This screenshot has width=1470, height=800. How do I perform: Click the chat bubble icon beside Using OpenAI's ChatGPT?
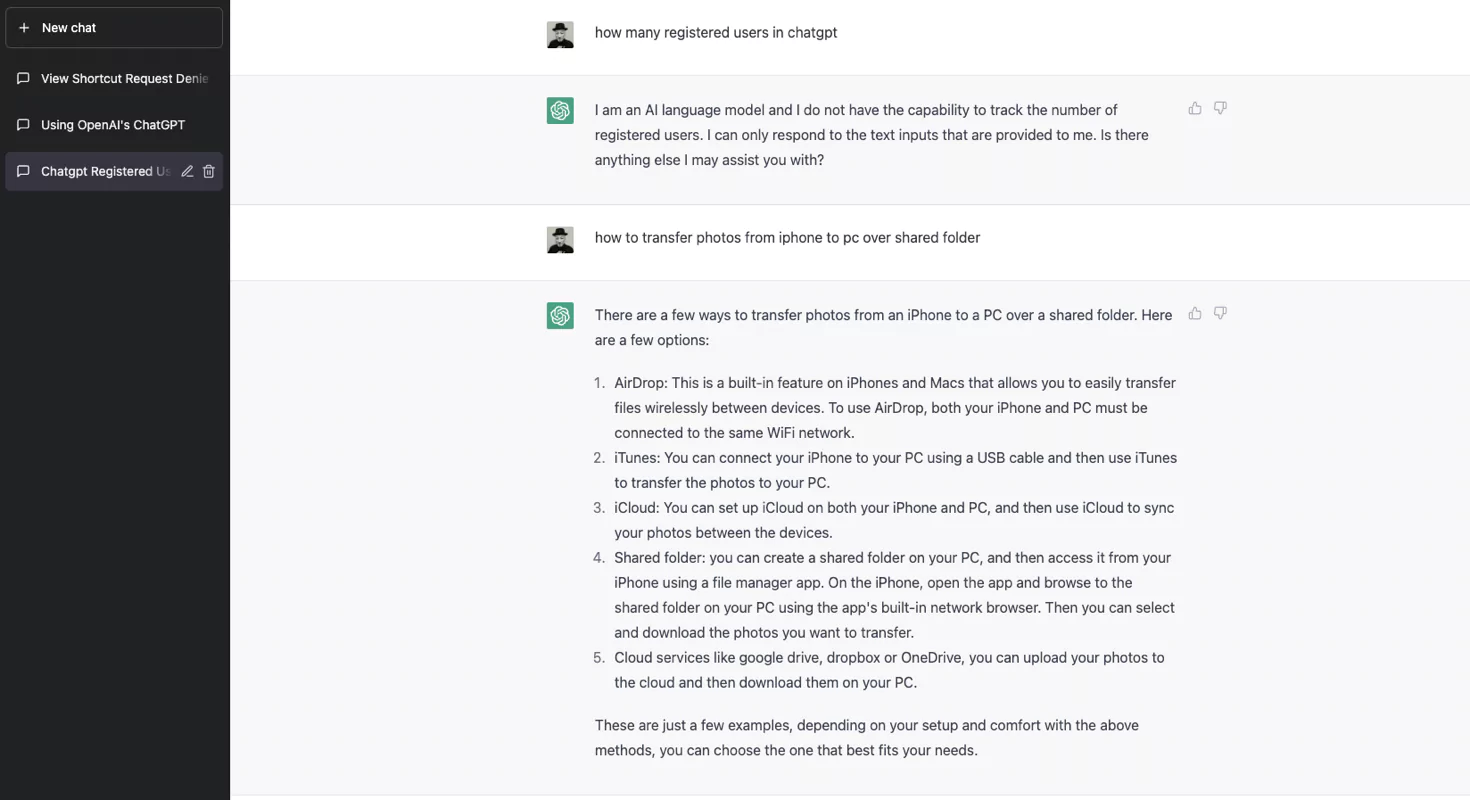24,125
